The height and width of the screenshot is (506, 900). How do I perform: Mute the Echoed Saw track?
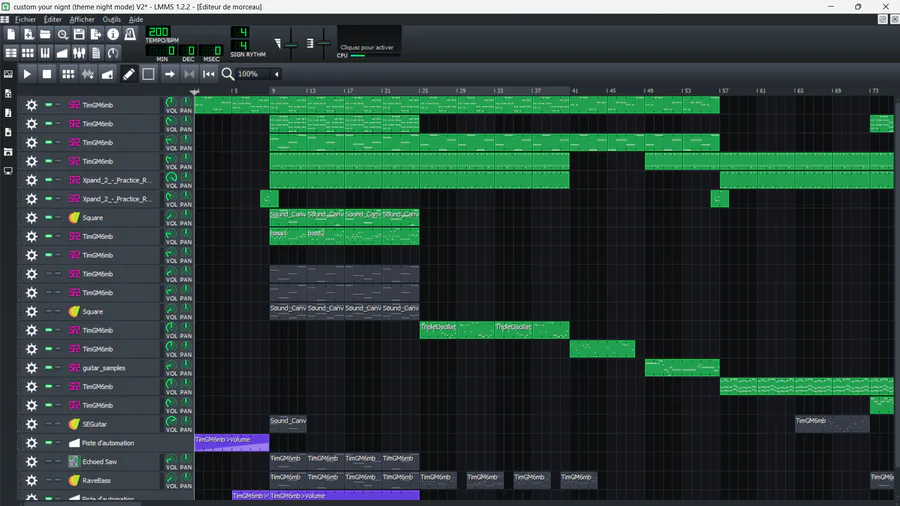click(49, 461)
